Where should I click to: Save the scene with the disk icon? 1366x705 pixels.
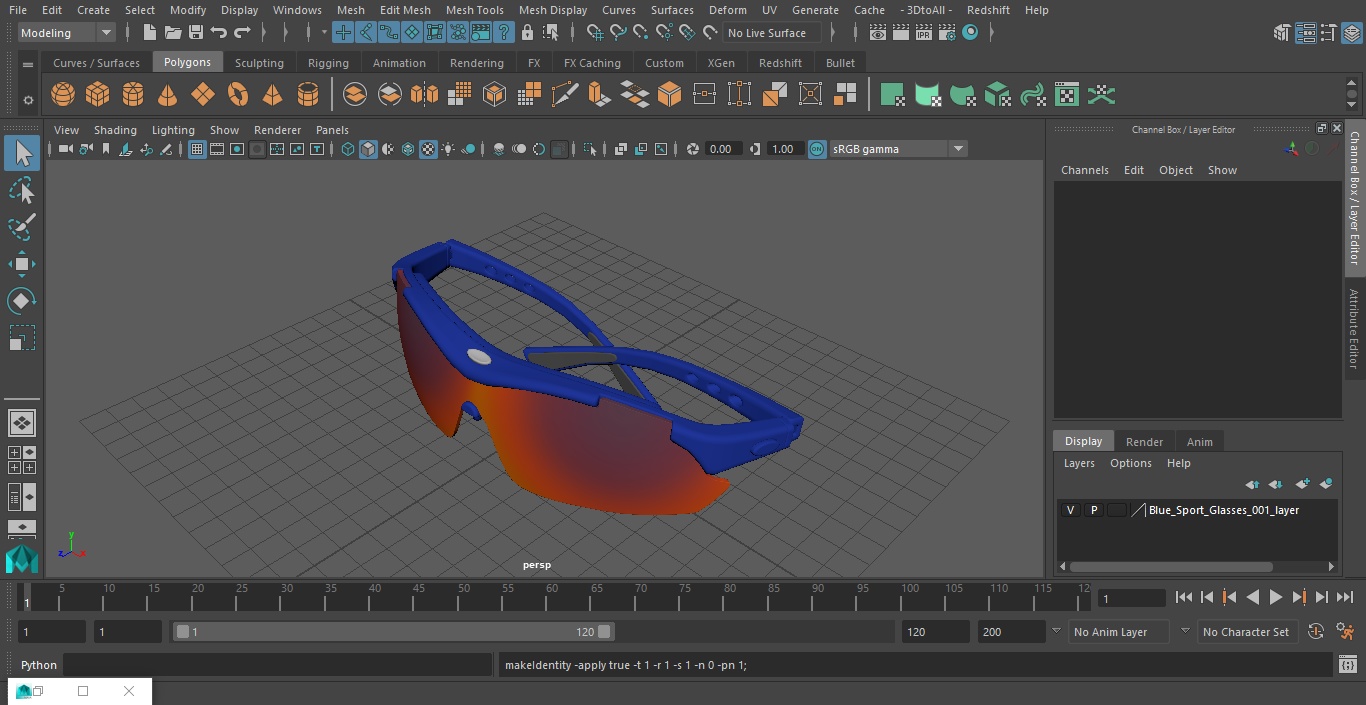click(x=196, y=33)
